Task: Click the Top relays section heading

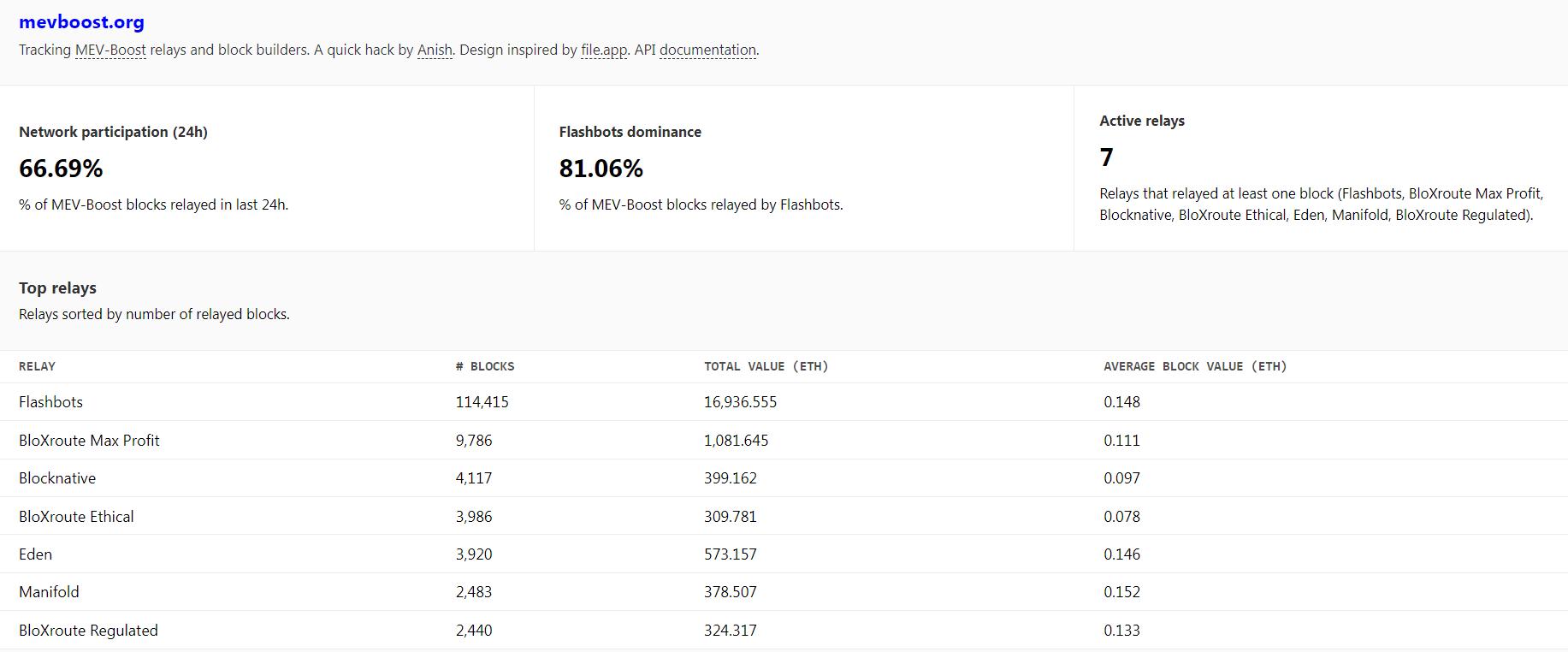Action: (x=57, y=288)
